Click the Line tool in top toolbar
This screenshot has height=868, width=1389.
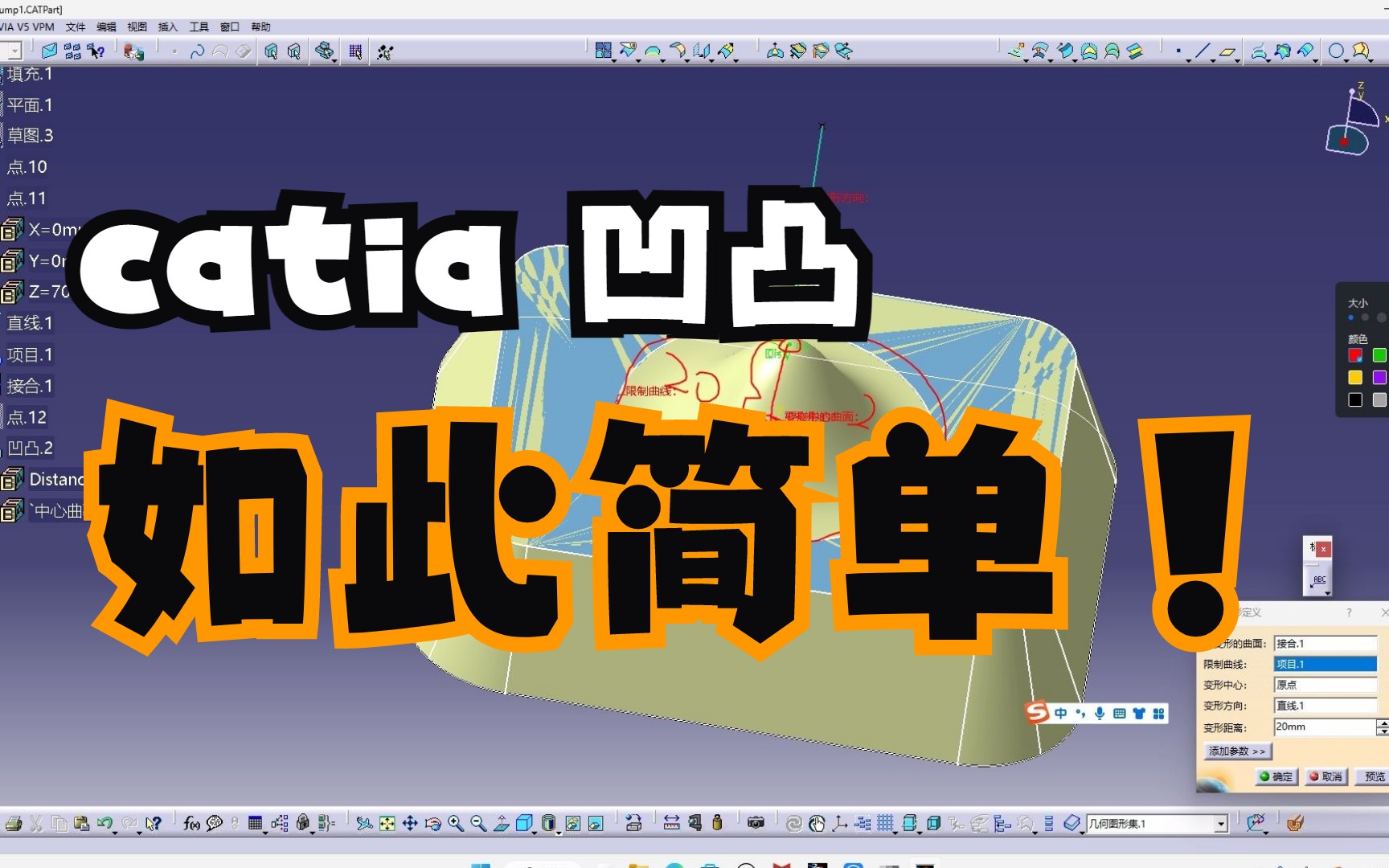click(1202, 51)
